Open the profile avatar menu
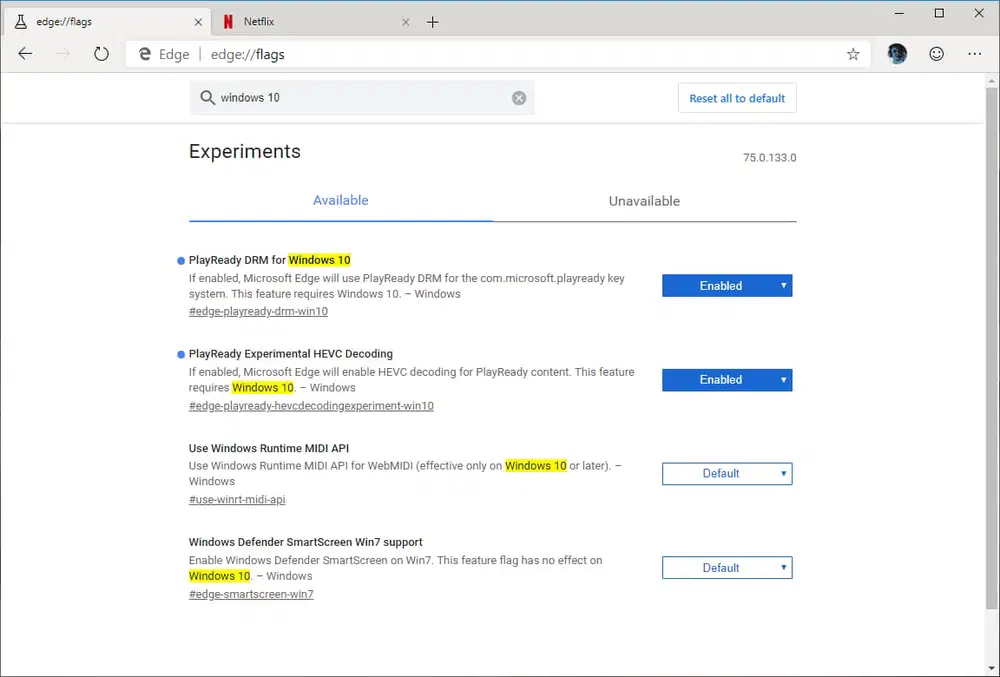Image resolution: width=1000 pixels, height=677 pixels. (x=896, y=54)
